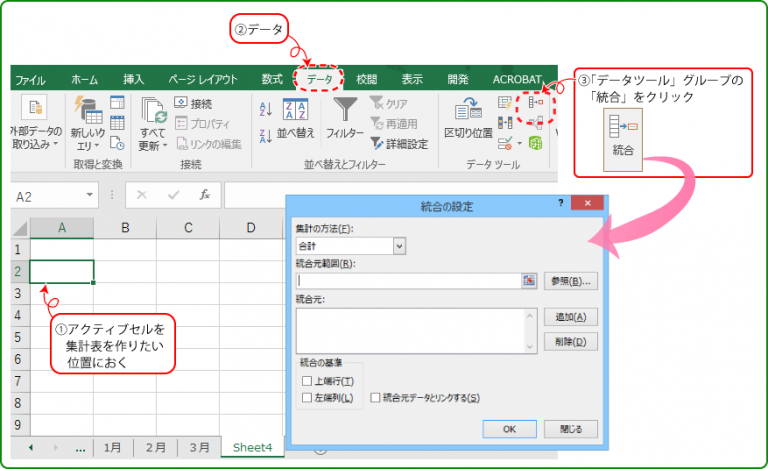Switch to the ACROBAT ribbon tab

517,79
